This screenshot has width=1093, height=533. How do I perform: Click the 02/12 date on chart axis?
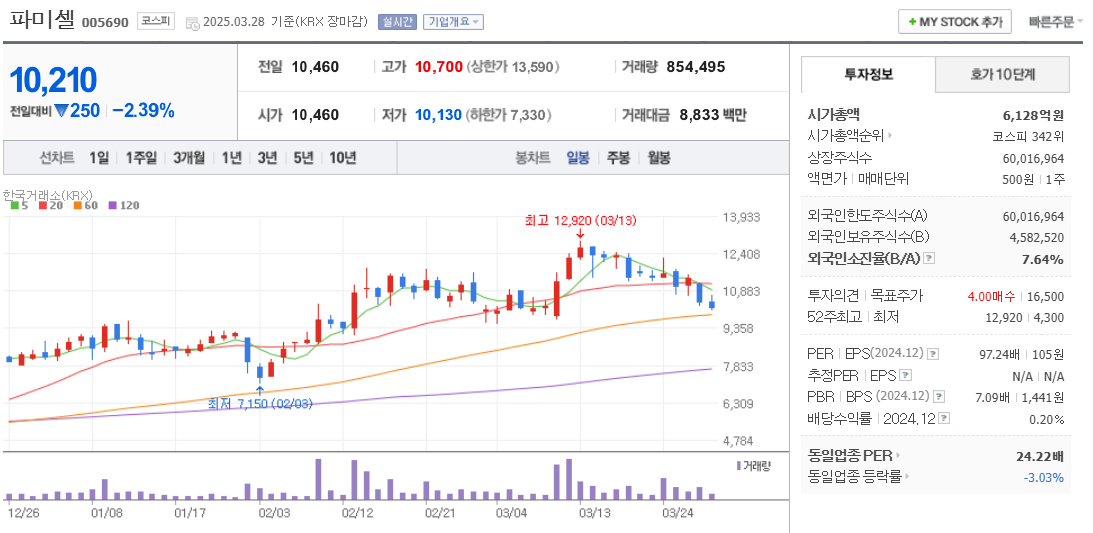[x=359, y=513]
